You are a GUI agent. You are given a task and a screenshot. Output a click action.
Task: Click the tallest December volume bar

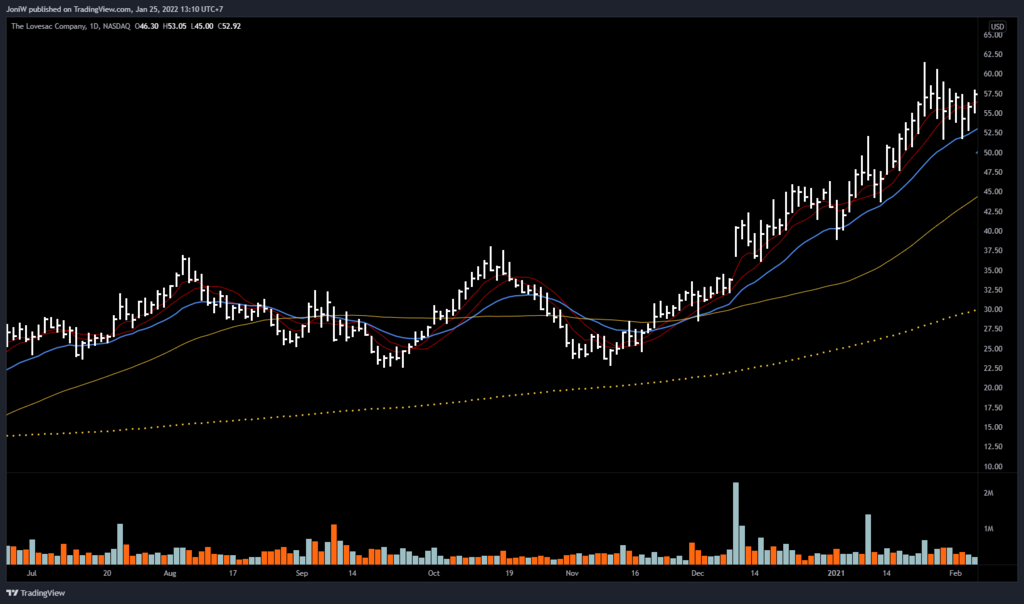736,522
